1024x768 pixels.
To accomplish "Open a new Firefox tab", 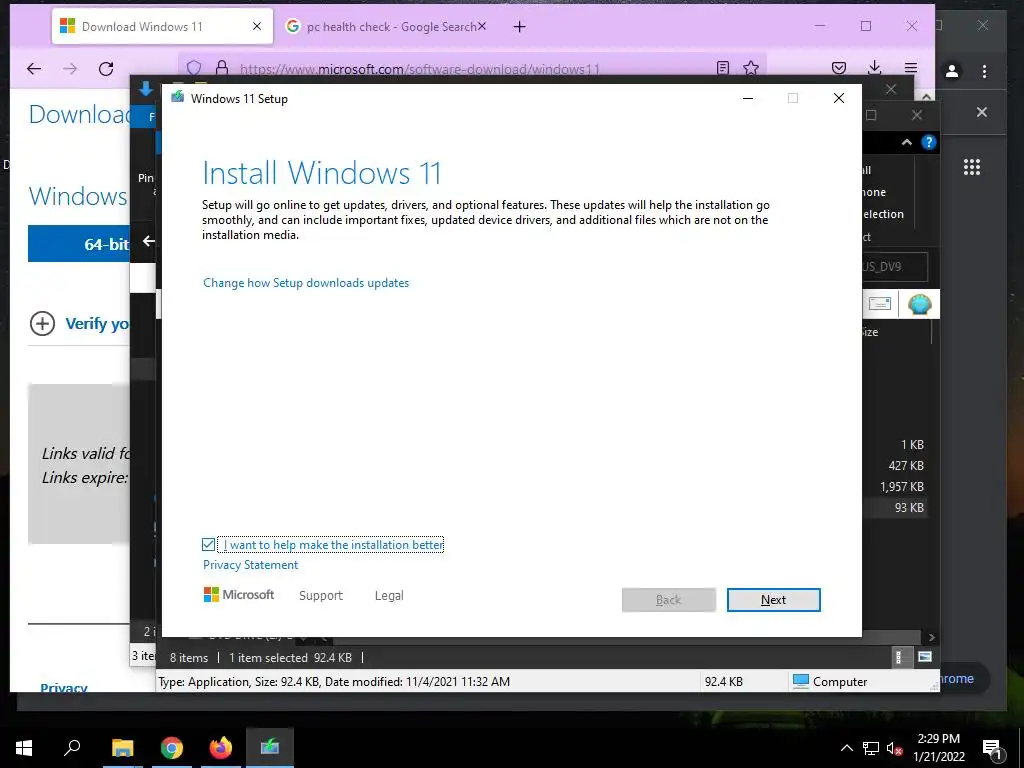I will point(519,27).
